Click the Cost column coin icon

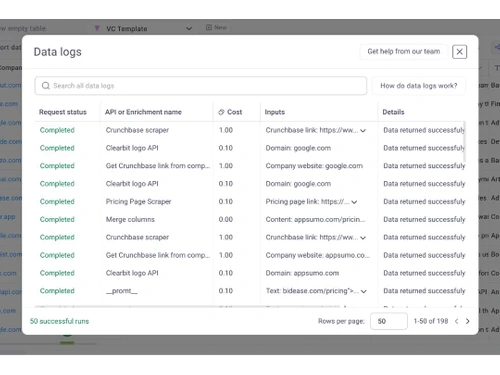[221, 112]
